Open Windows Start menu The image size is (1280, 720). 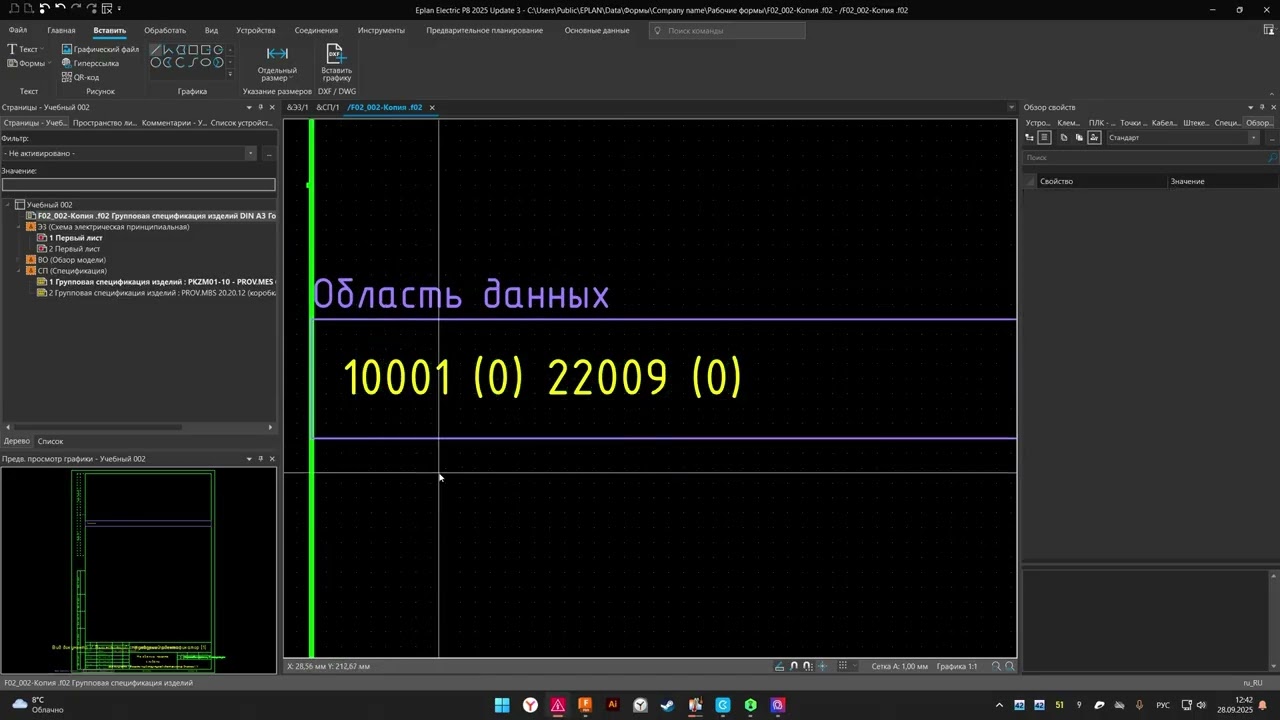(x=502, y=705)
